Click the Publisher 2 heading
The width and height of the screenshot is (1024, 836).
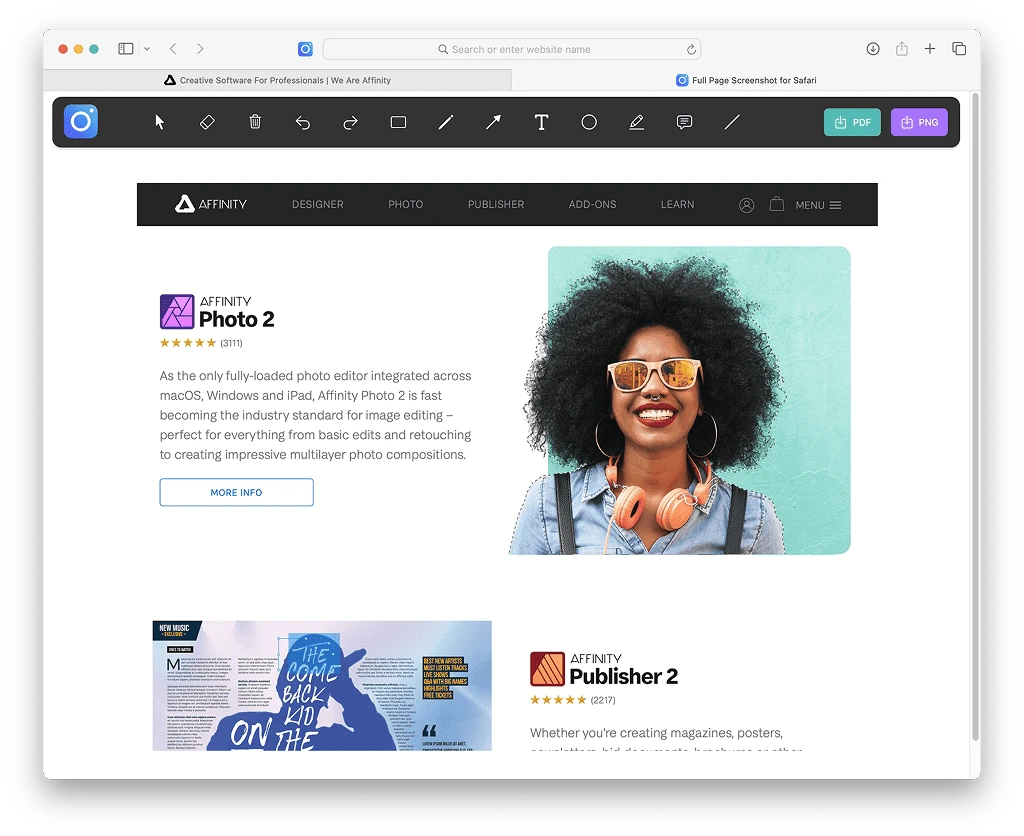(x=624, y=676)
